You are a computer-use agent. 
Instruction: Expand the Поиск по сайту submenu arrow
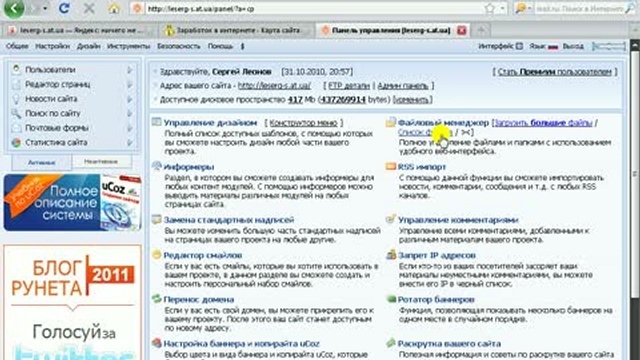130,113
